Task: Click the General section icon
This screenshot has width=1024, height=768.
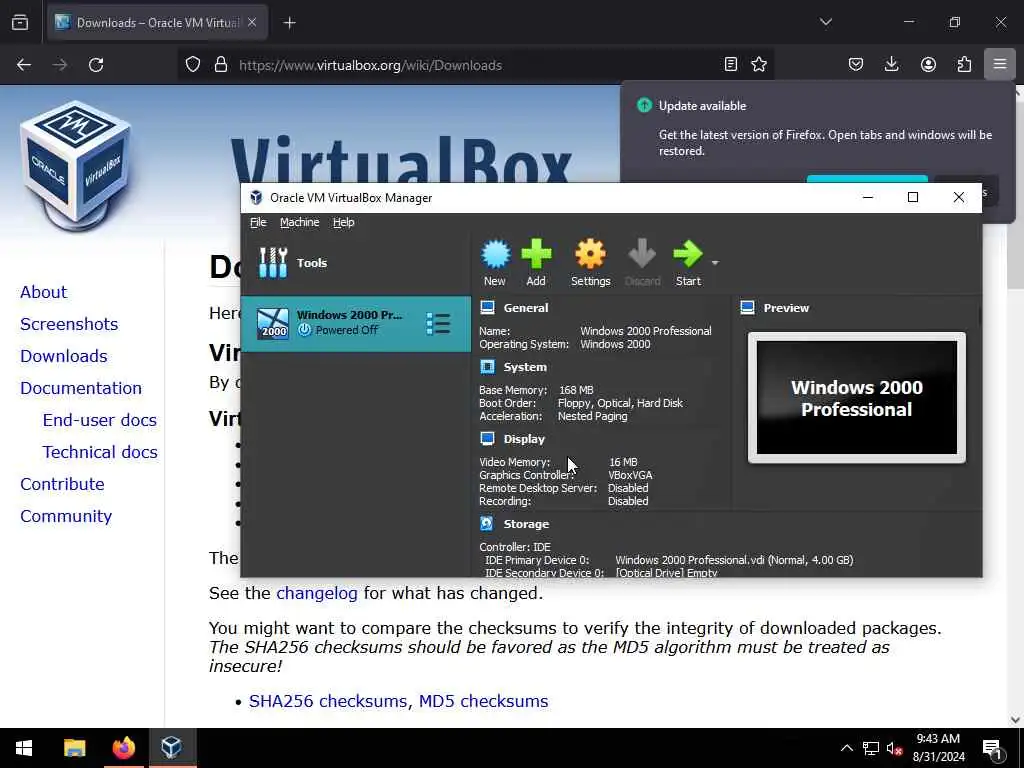Action: [x=487, y=308]
